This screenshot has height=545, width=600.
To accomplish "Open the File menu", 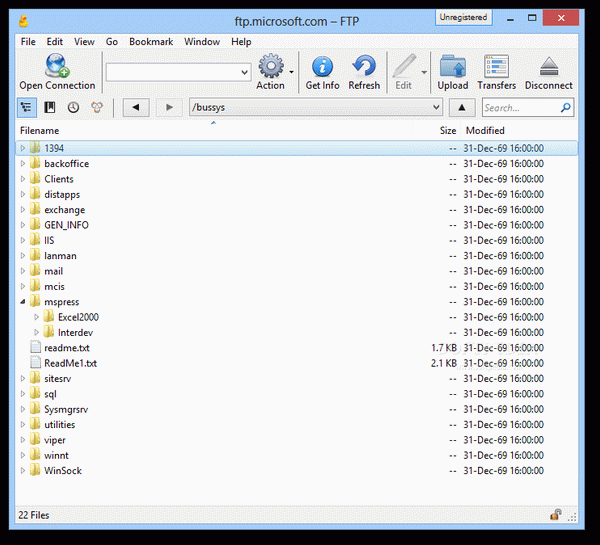I will pyautogui.click(x=28, y=42).
